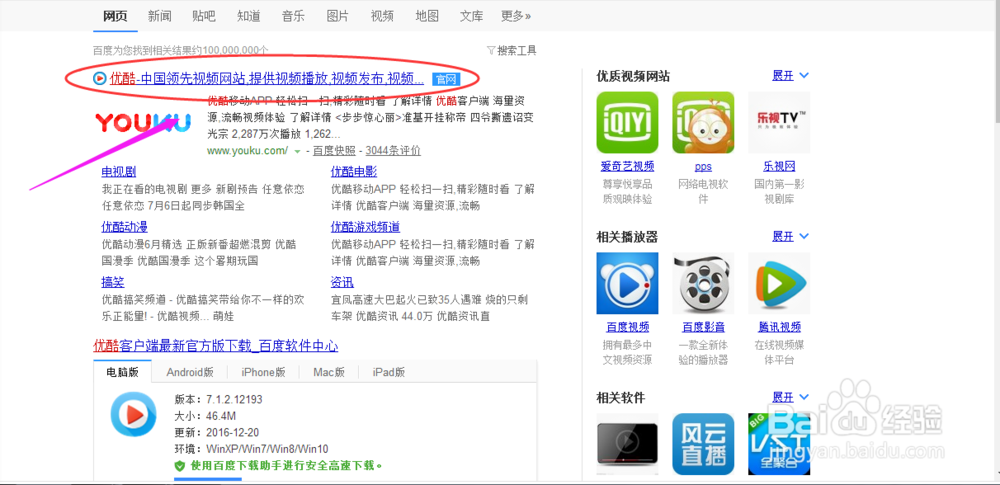Viewport: 1000px width, 485px height.
Task: Click the Youku client blue play icon
Action: [133, 414]
